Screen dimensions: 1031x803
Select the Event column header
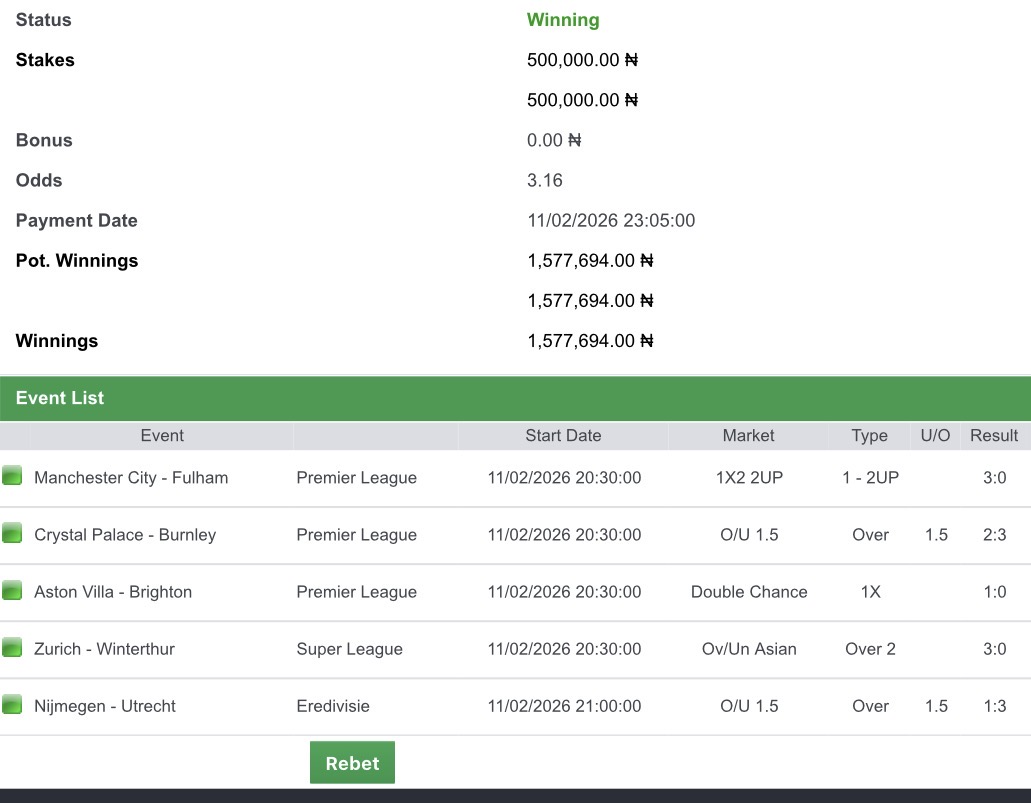[x=162, y=435]
